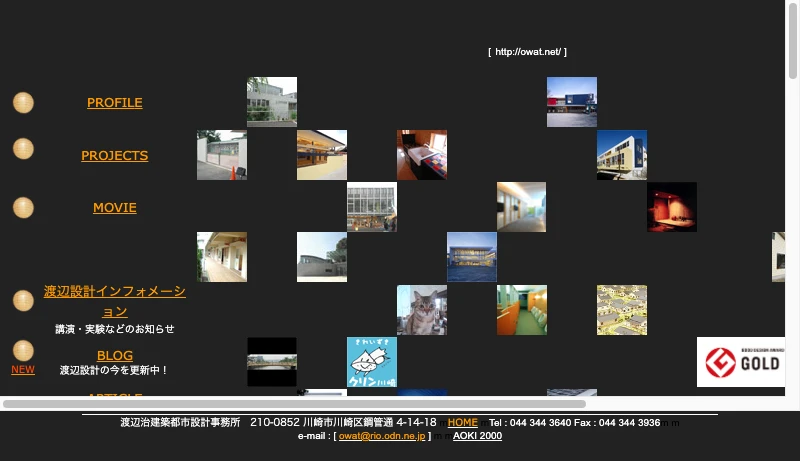Image resolution: width=800 pixels, height=461 pixels.
Task: Click the golden ball icon above NEW
Action: tap(23, 351)
